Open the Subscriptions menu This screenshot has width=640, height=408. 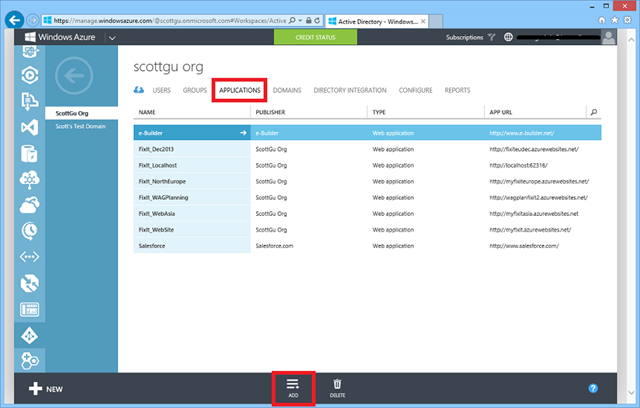[x=464, y=37]
